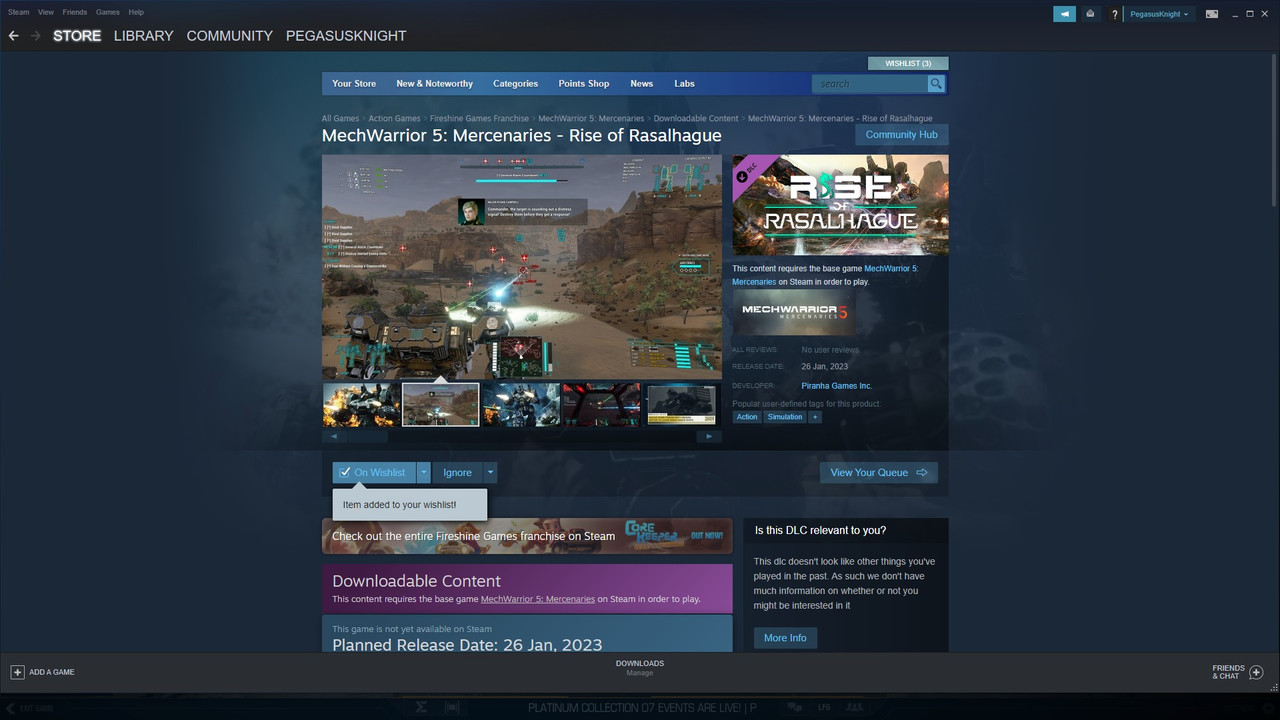Open the PEGASUSKNIGHT profile section
This screenshot has height=720, width=1280.
coord(346,35)
